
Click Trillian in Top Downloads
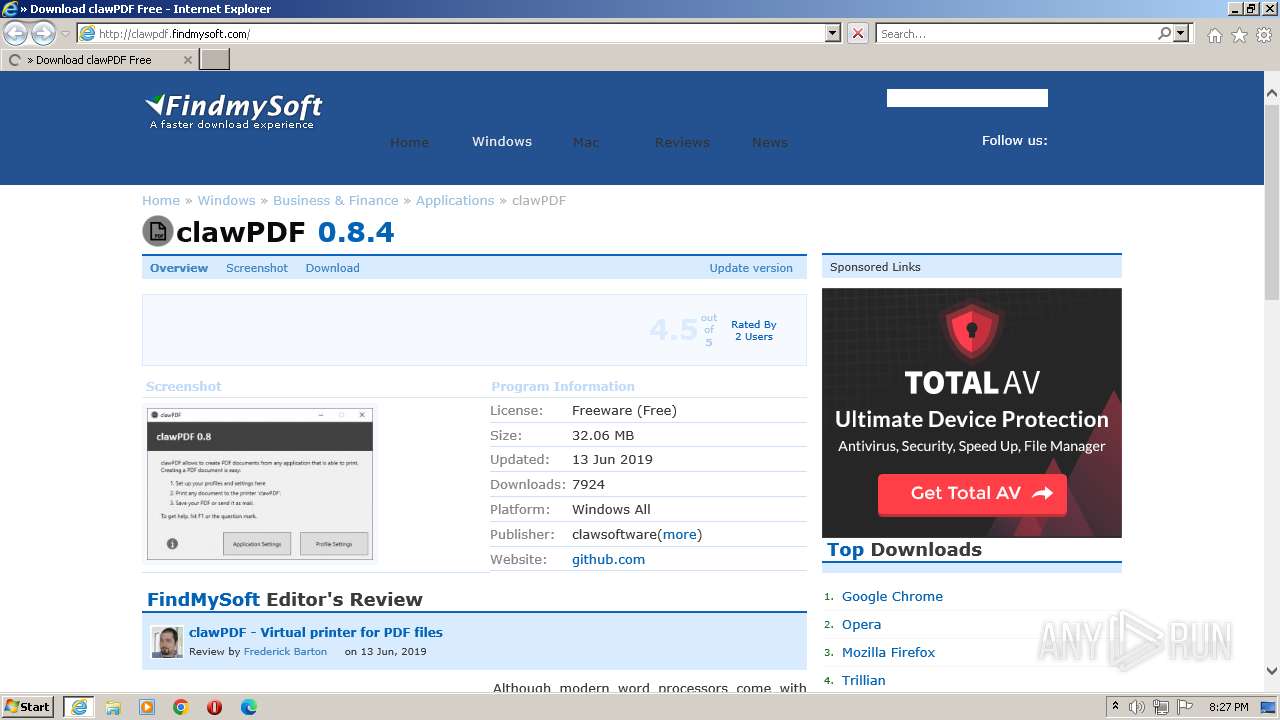pos(863,680)
